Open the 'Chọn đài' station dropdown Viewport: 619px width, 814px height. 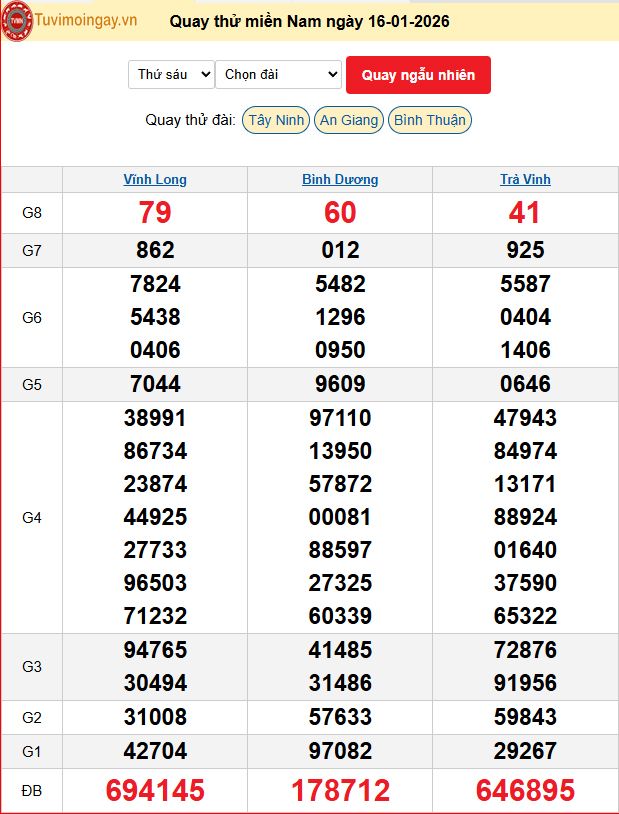278,75
